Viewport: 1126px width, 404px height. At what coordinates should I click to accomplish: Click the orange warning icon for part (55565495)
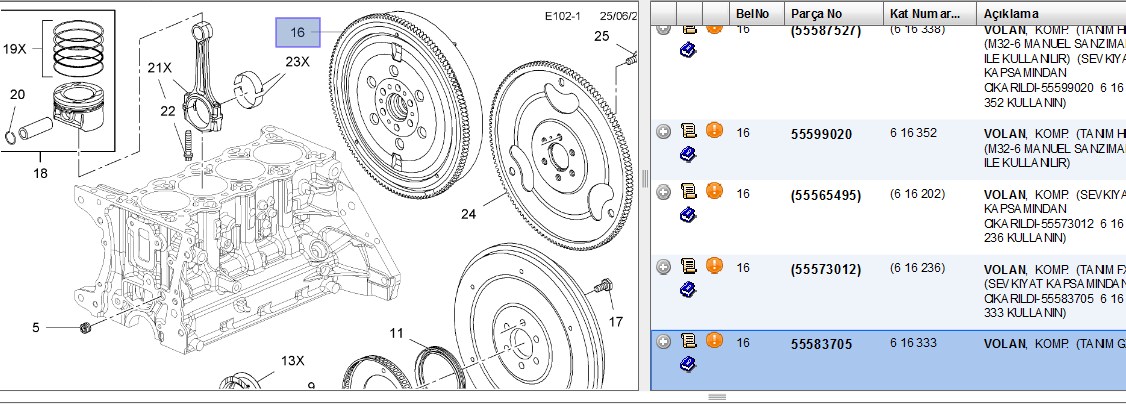pos(714,191)
